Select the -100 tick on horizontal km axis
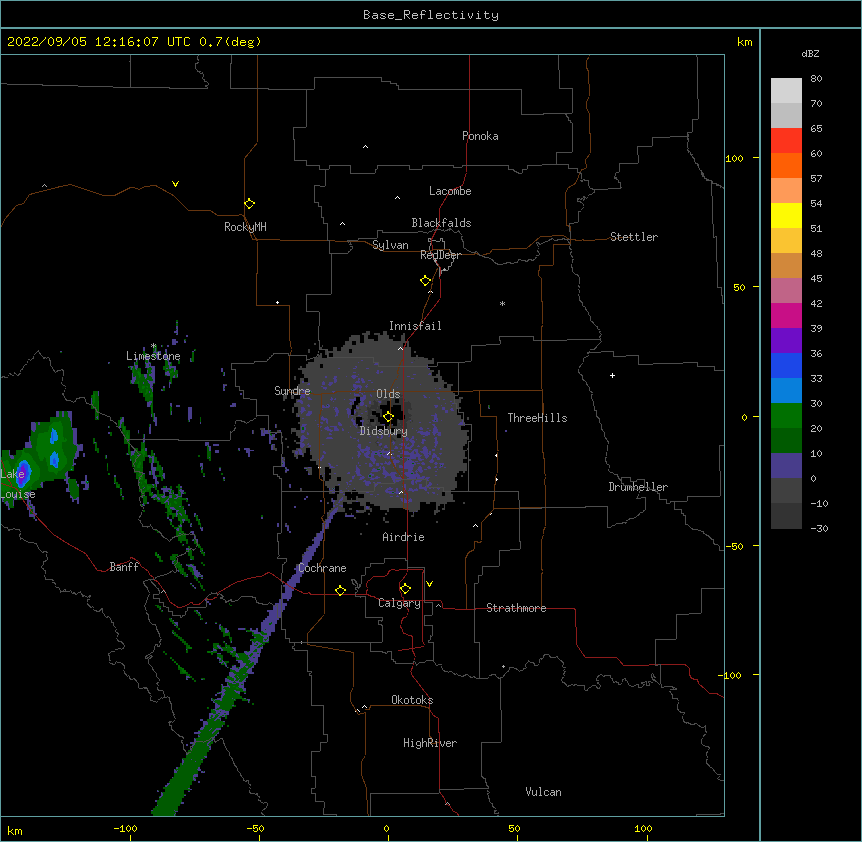 (x=125, y=828)
